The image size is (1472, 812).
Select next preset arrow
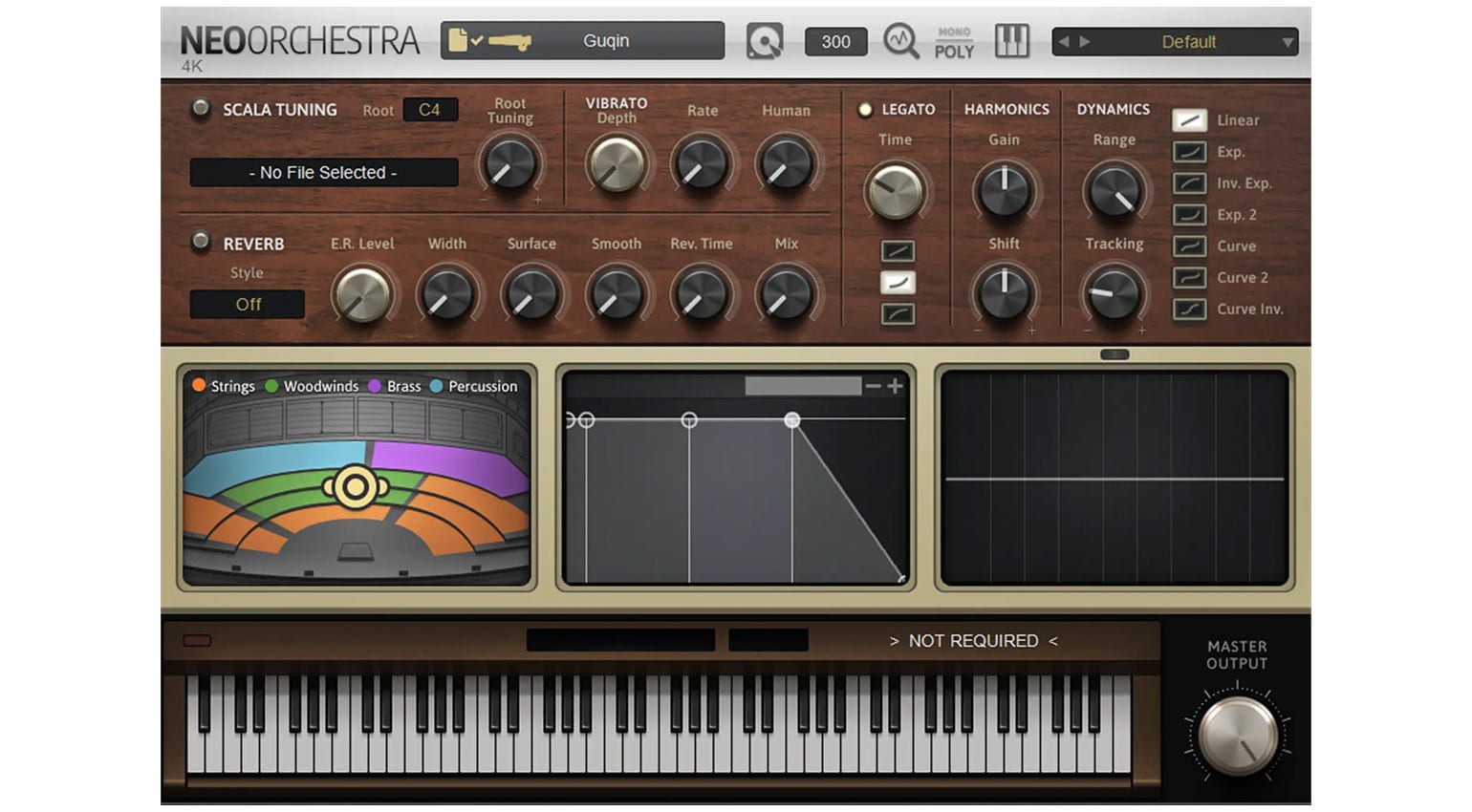pyautogui.click(x=1085, y=42)
